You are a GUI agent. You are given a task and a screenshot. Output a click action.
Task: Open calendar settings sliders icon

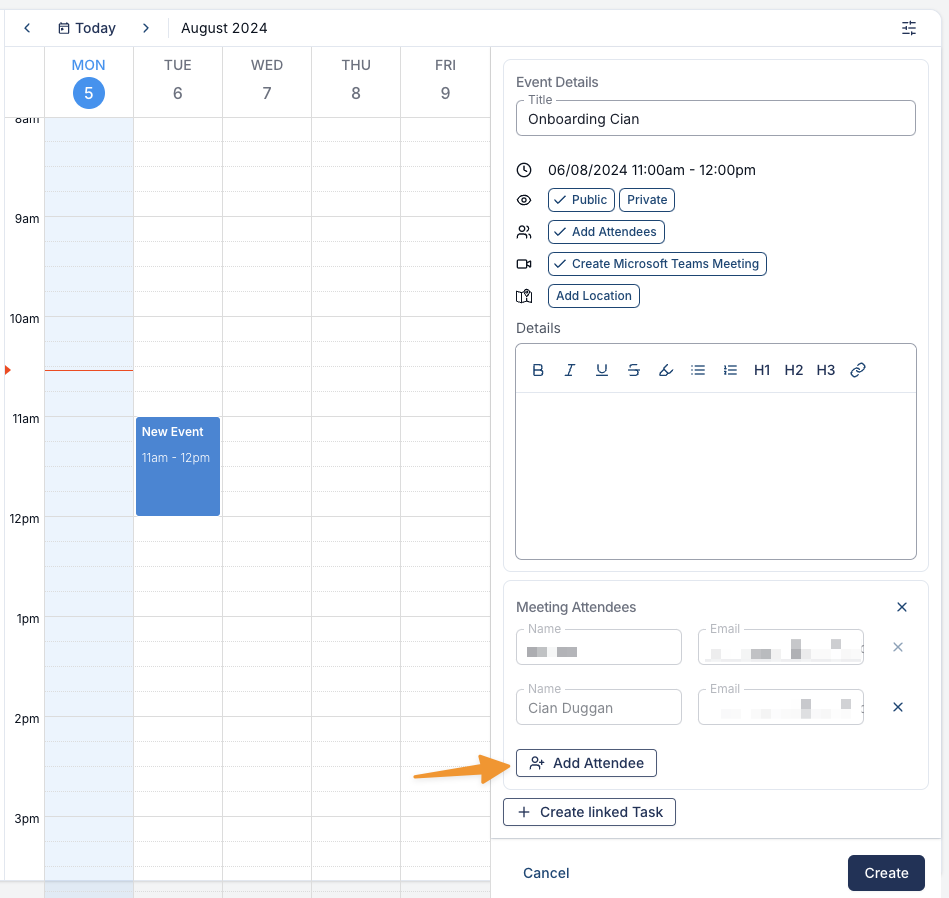[908, 28]
